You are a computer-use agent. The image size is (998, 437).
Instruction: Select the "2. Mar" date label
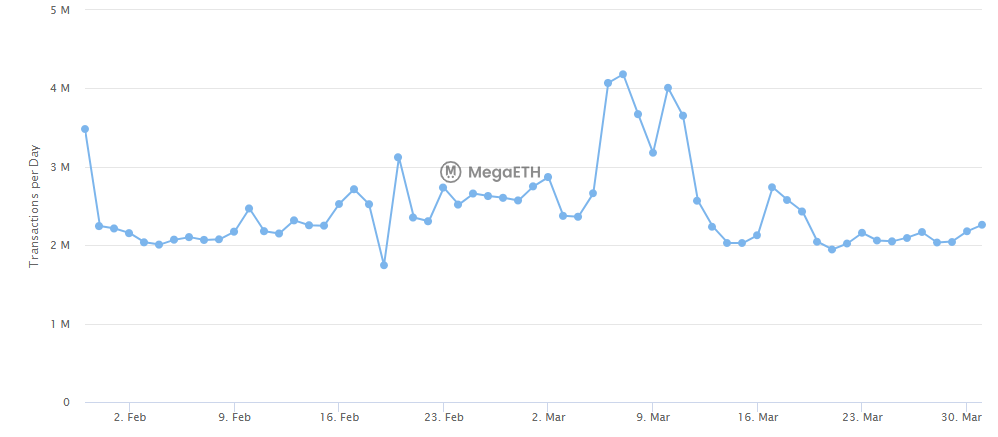[x=549, y=417]
